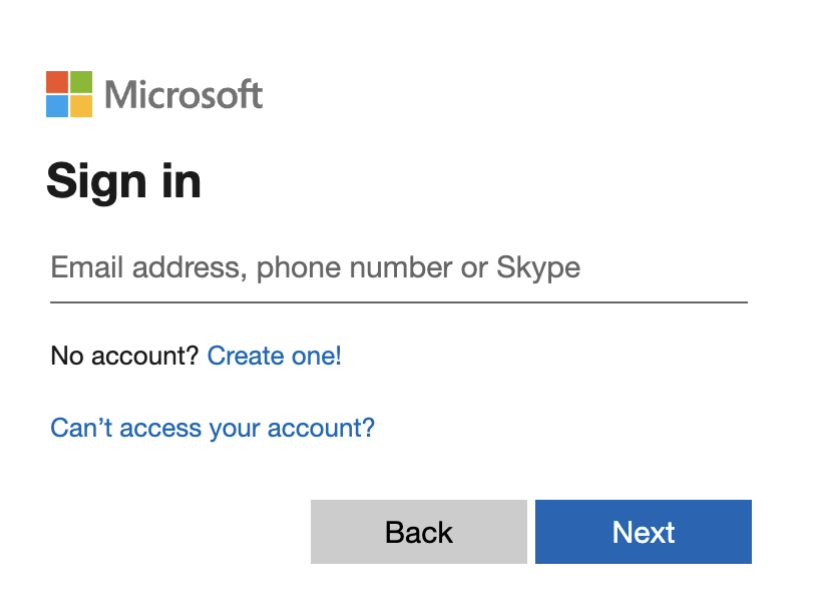The width and height of the screenshot is (822, 612).
Task: Start account creation via Create one!
Action: (274, 356)
